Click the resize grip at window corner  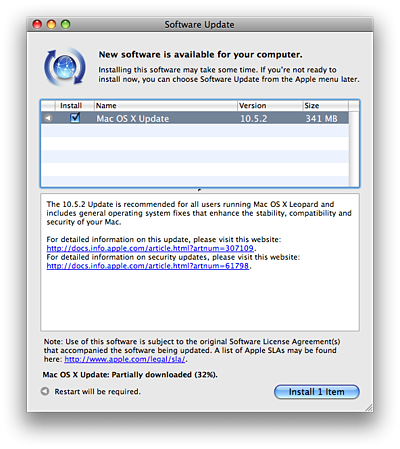(369, 407)
